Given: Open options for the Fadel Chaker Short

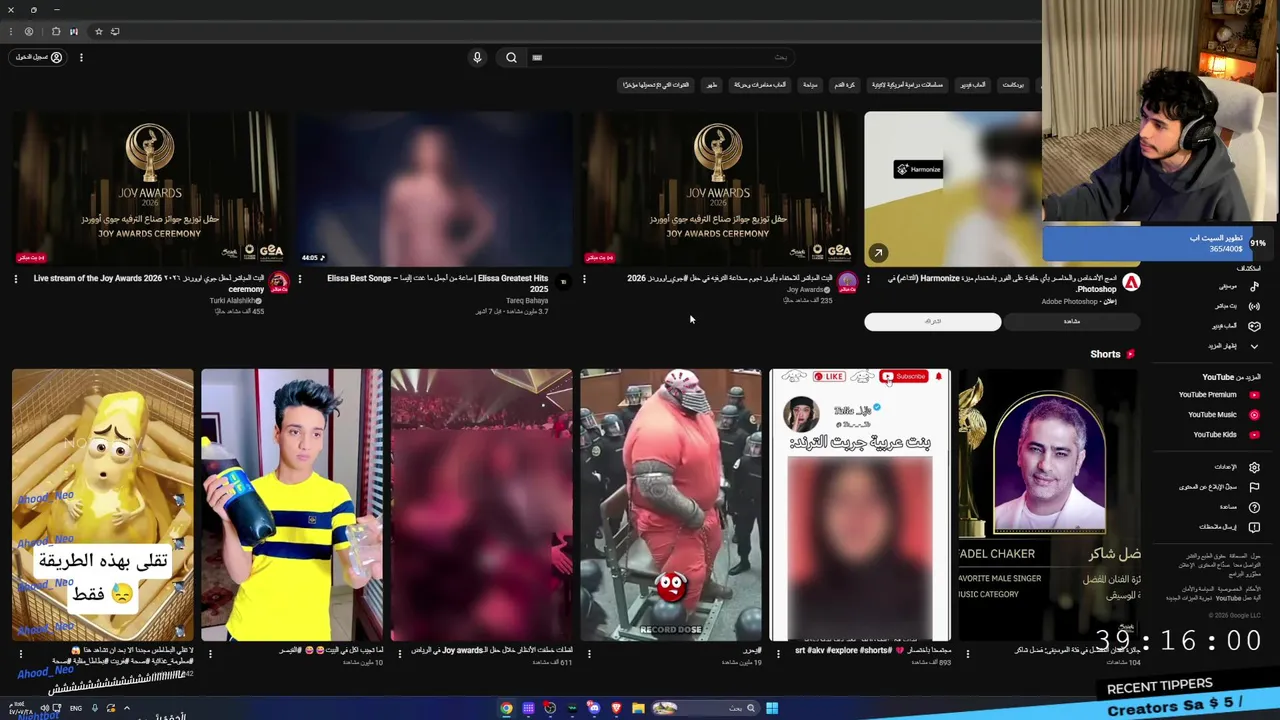Looking at the screenshot, I should click(x=967, y=654).
